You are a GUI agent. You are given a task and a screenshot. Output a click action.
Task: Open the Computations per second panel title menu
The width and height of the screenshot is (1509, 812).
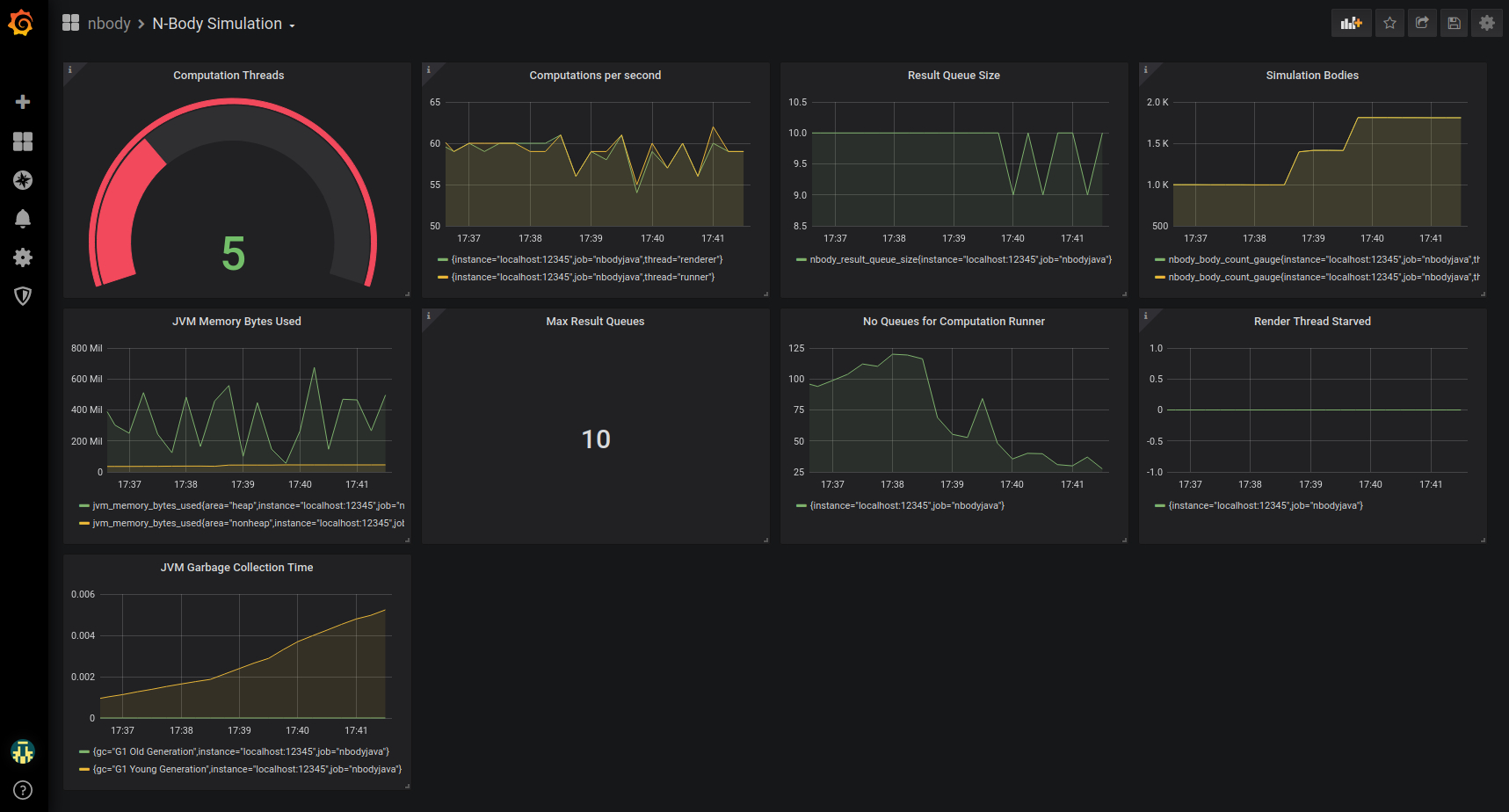click(595, 76)
